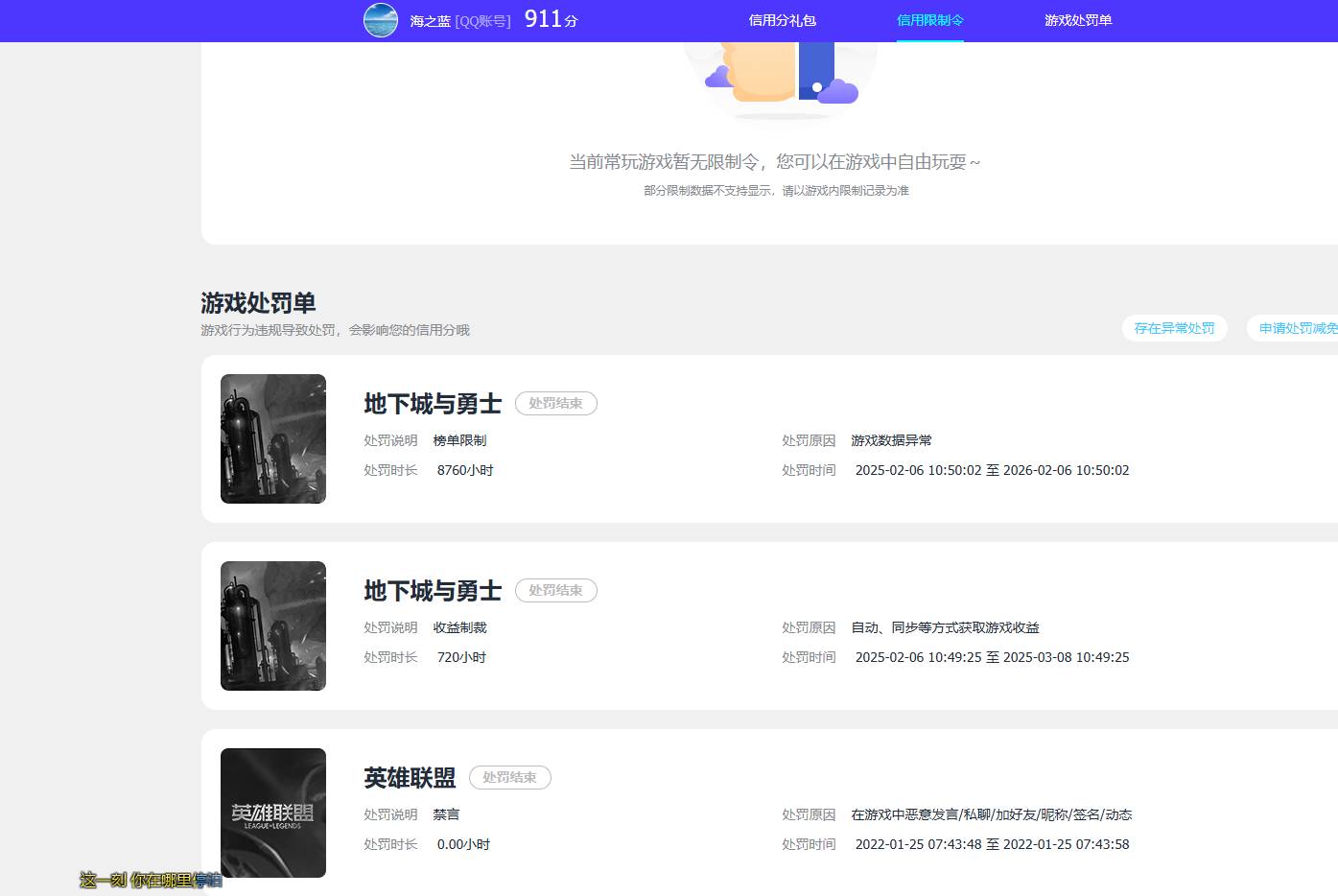
Task: Click the first 地下城与勇士 title
Action: click(x=433, y=404)
